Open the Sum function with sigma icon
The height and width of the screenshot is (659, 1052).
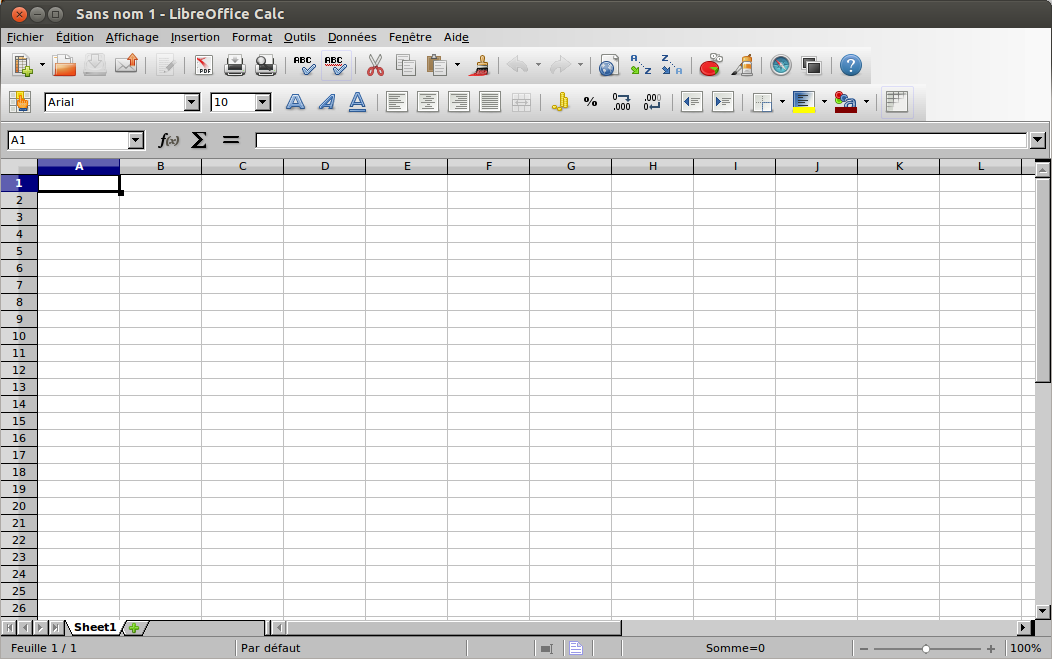pyautogui.click(x=198, y=140)
